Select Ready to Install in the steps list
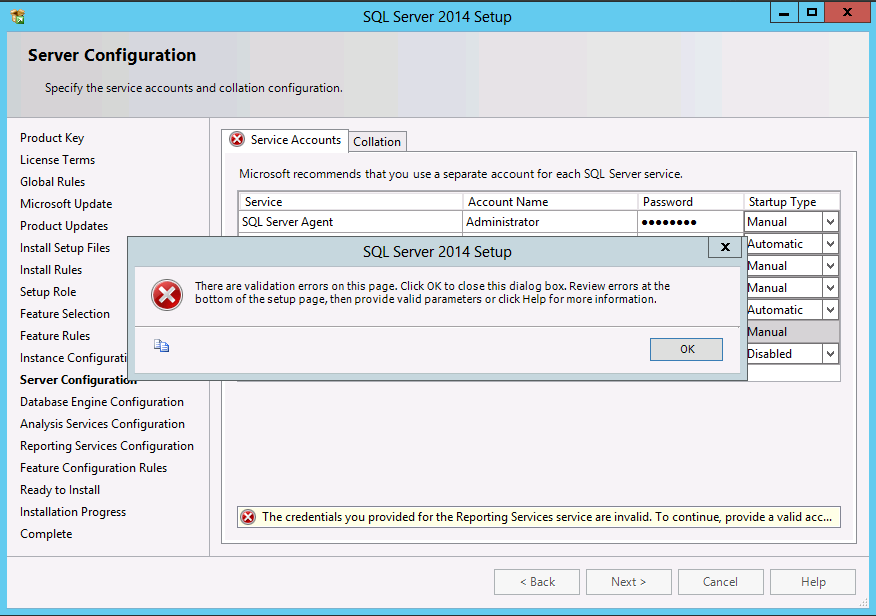 point(60,490)
